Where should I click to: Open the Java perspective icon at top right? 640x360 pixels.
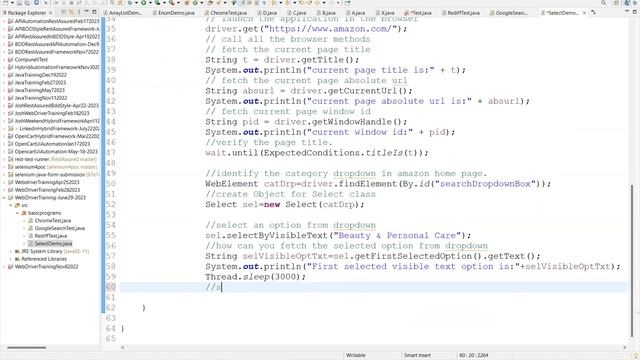(628, 3)
